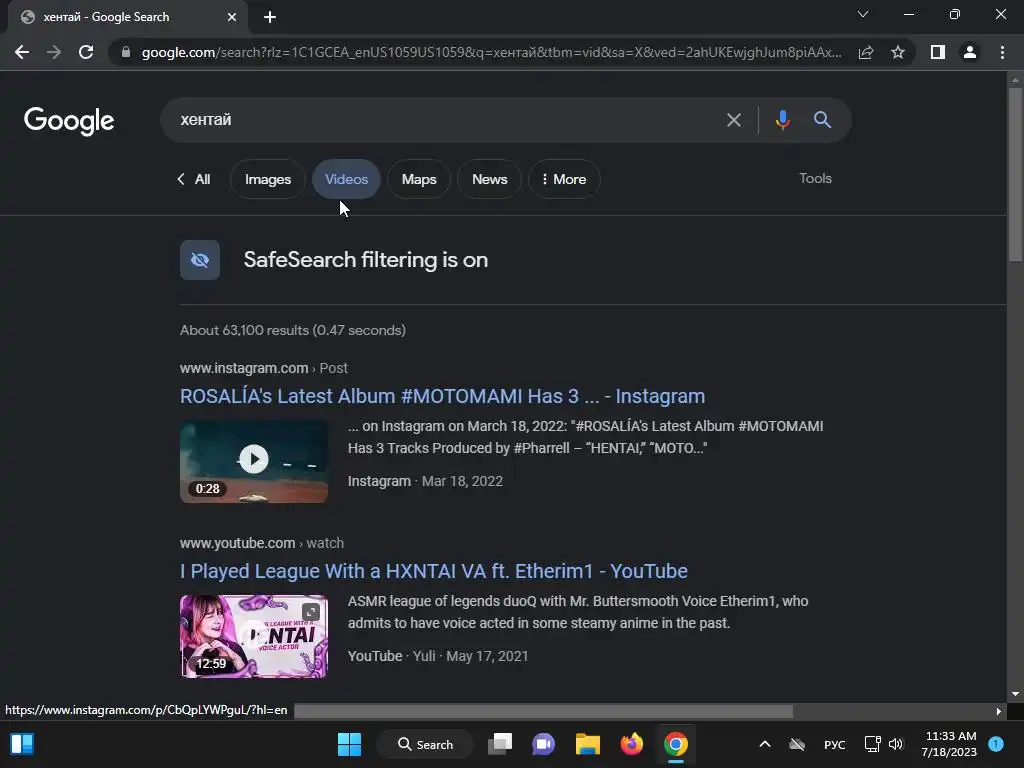Click the Google logo

point(69,121)
